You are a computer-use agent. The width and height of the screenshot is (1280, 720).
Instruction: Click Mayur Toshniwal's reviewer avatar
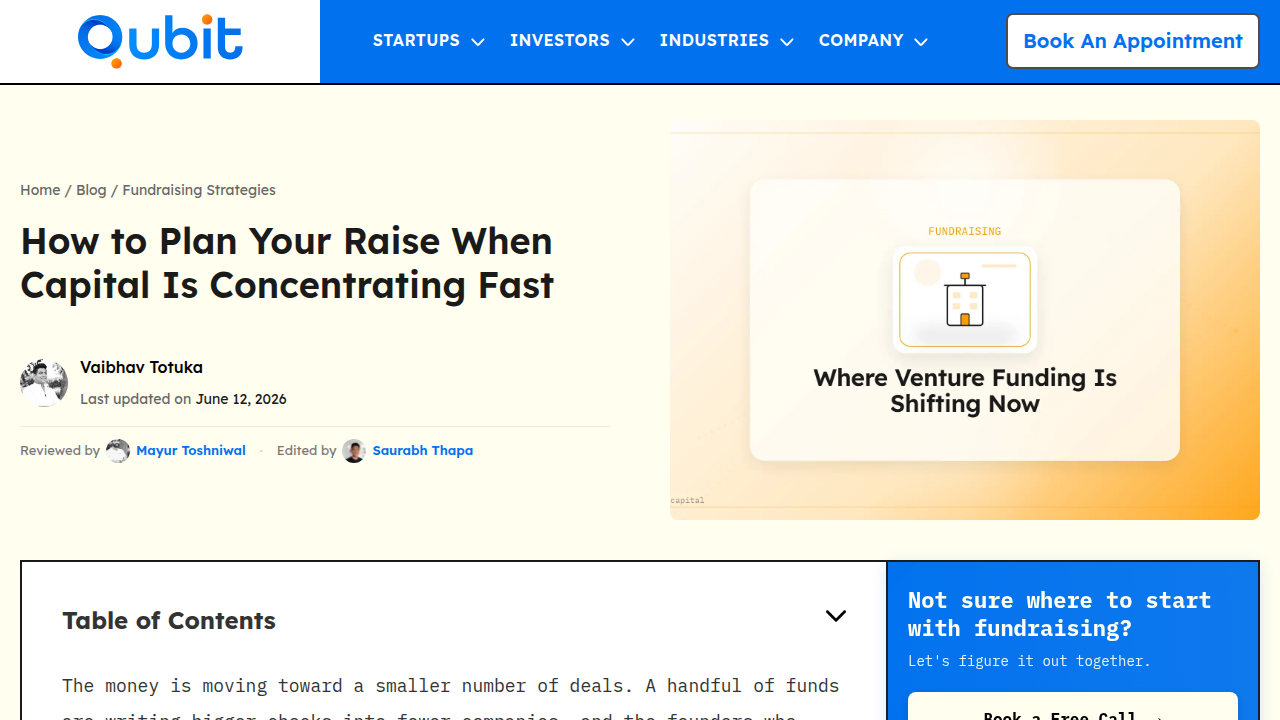click(x=118, y=451)
